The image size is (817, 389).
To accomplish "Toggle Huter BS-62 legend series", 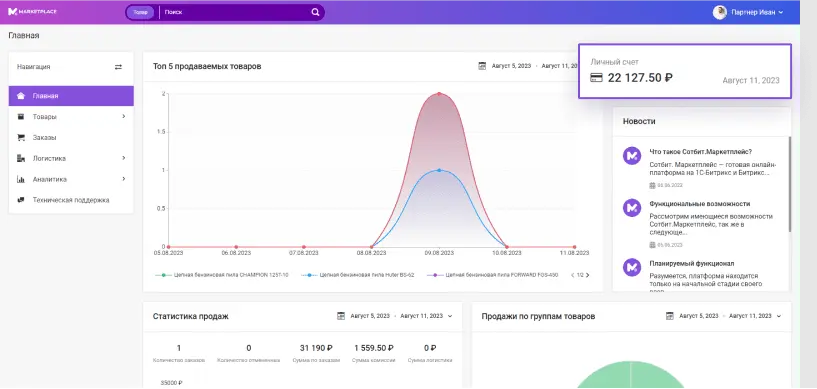I will [358, 275].
